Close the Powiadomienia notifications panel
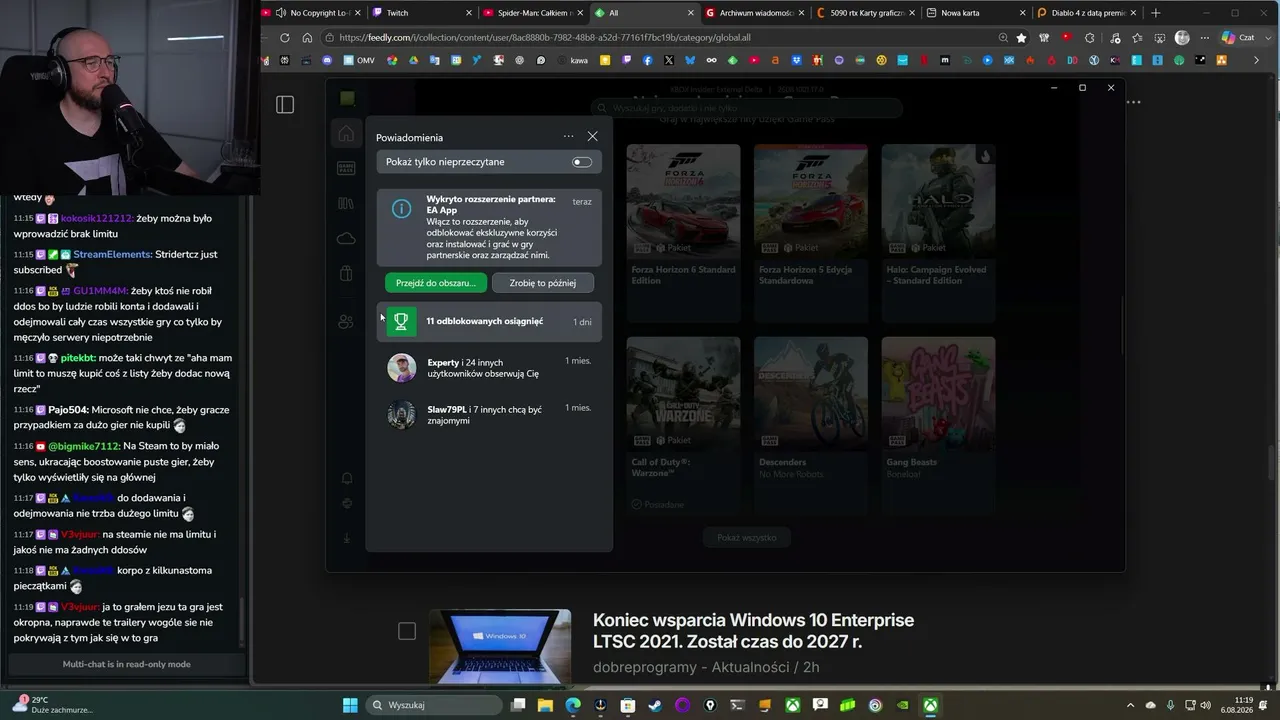This screenshot has height=720, width=1280. [592, 137]
